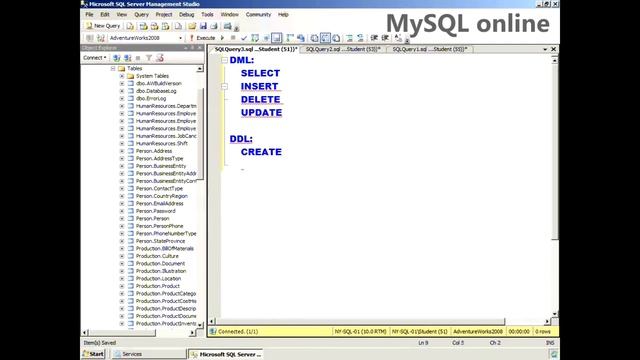The image size is (640, 360).
Task: Start debugging with the green arrow
Action: click(x=222, y=38)
